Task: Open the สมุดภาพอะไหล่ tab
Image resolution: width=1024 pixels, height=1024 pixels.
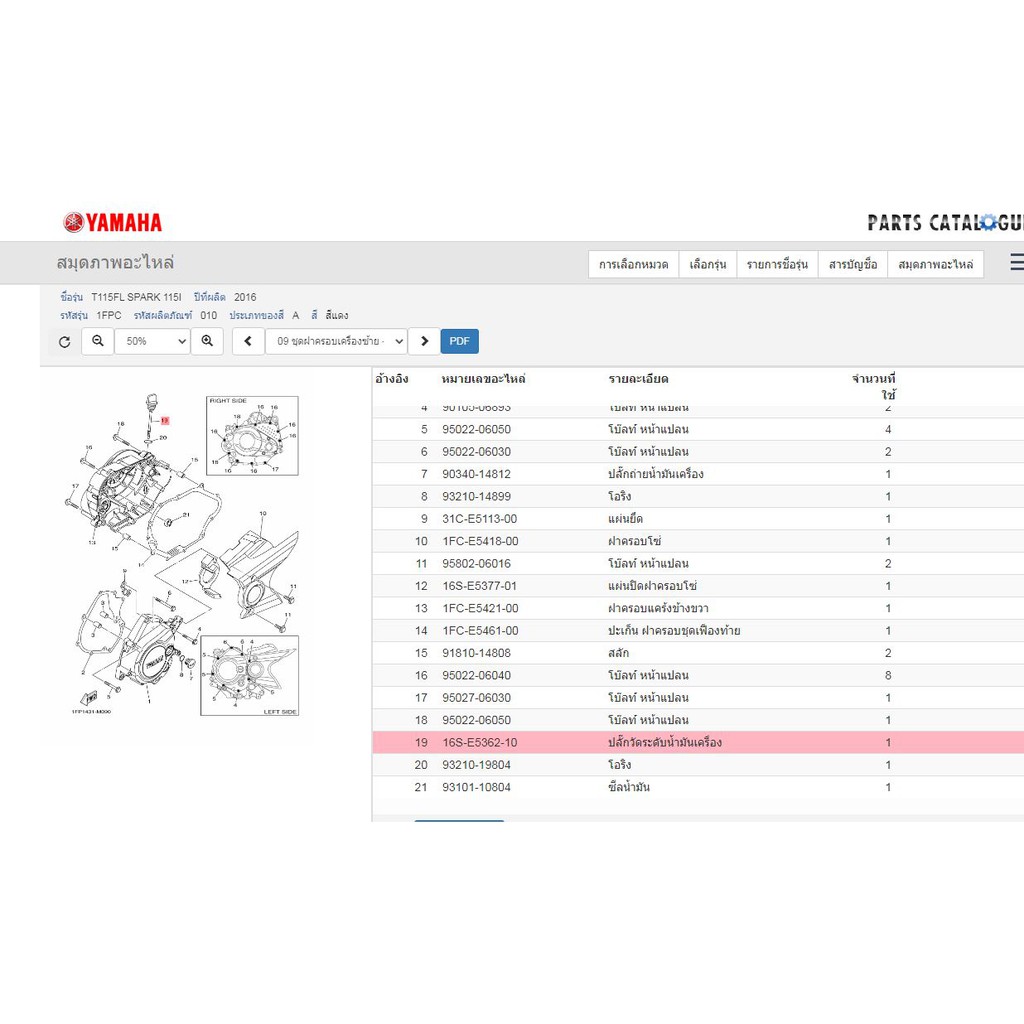Action: point(935,264)
